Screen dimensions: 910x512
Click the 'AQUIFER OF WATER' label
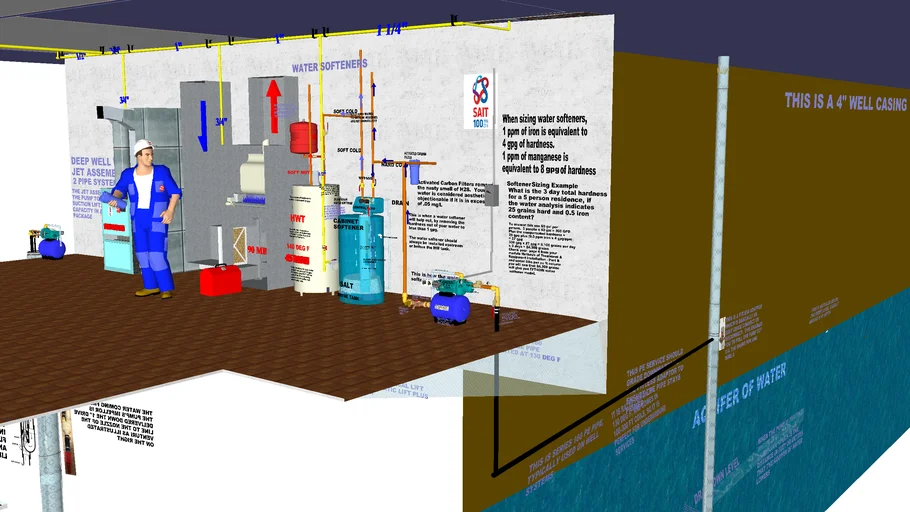740,396
